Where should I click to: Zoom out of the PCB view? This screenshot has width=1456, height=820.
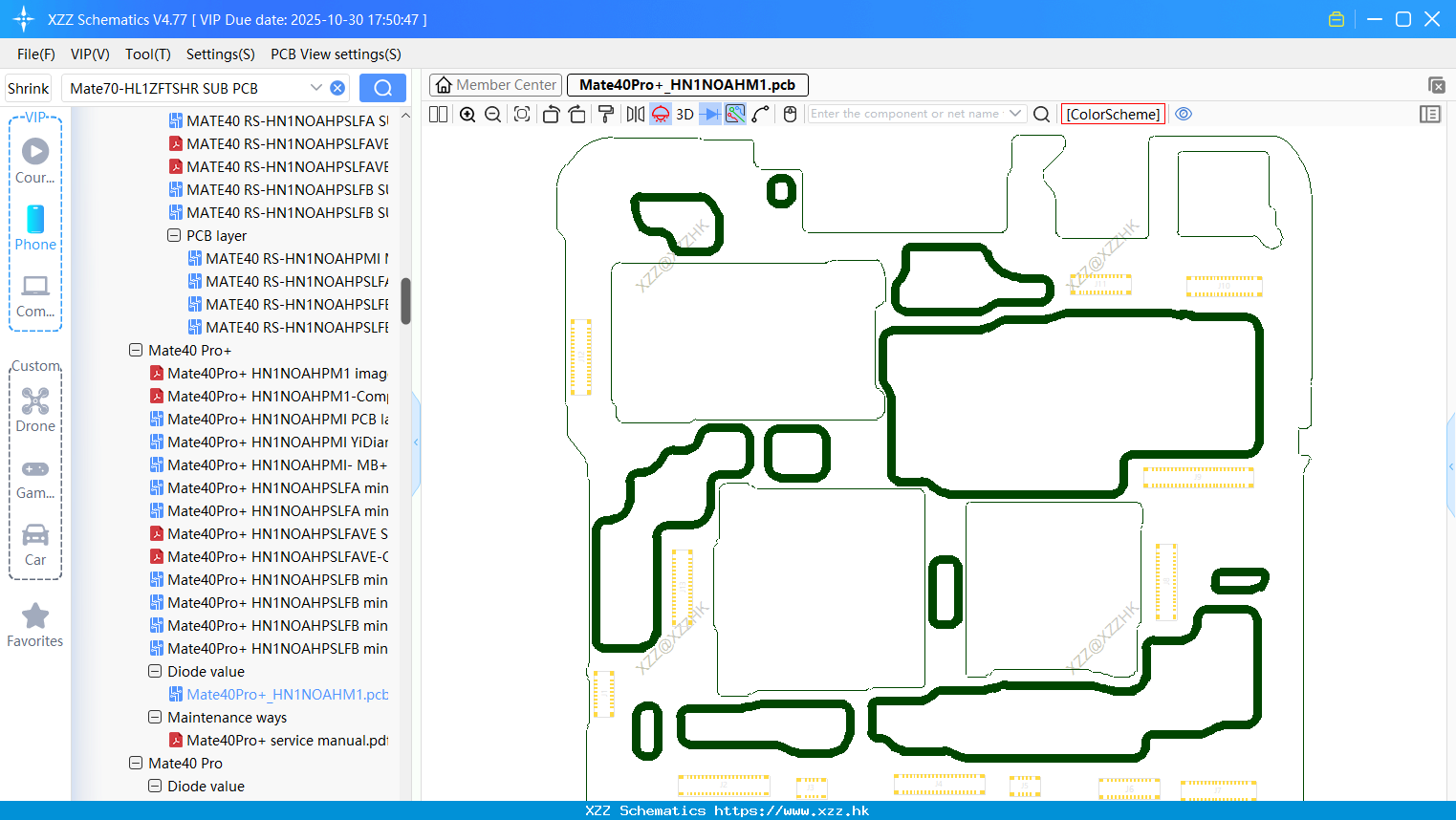492,114
